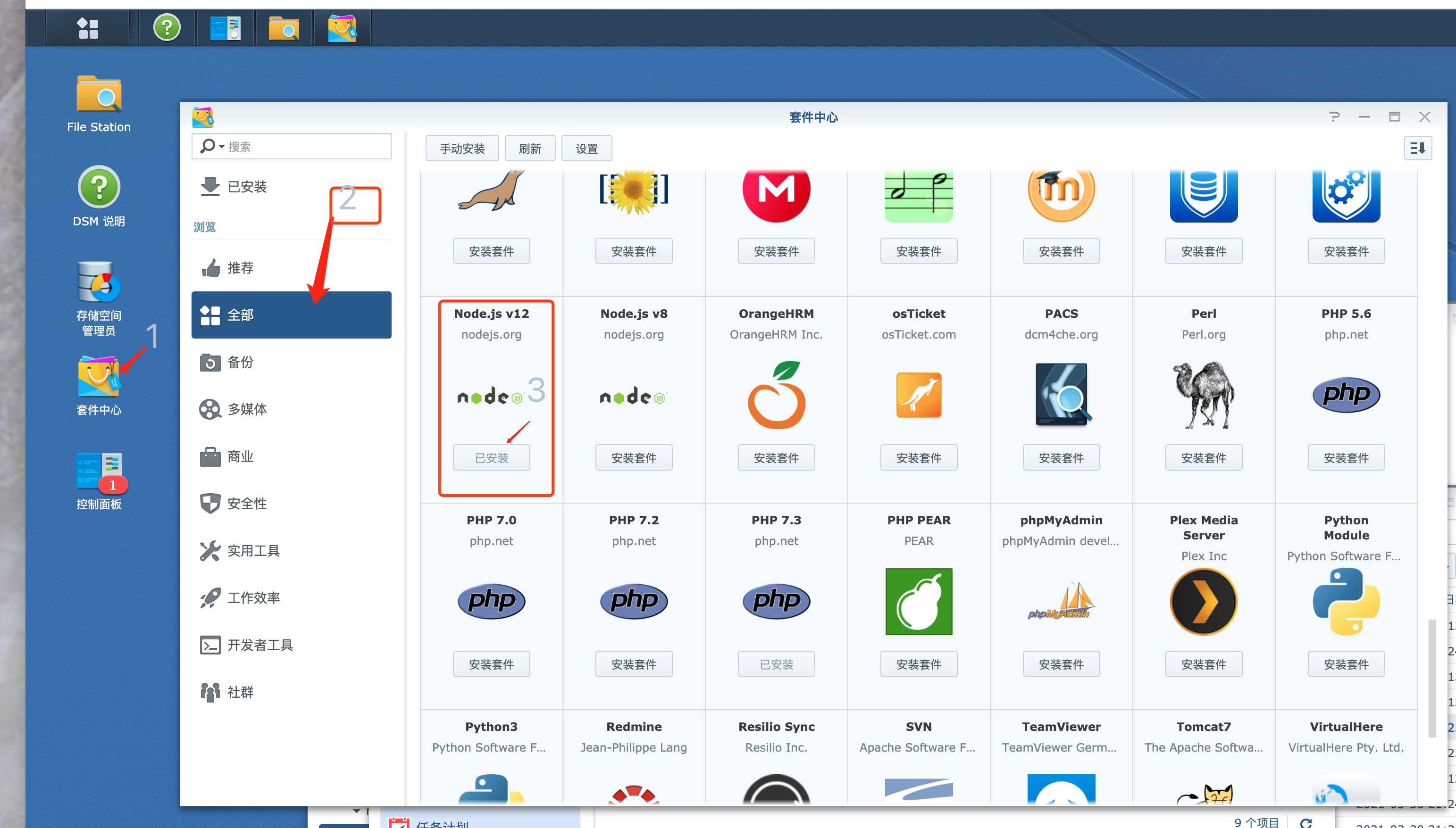This screenshot has height=828, width=1456.
Task: Open 套件中心 desktop shortcut
Action: coord(99,385)
